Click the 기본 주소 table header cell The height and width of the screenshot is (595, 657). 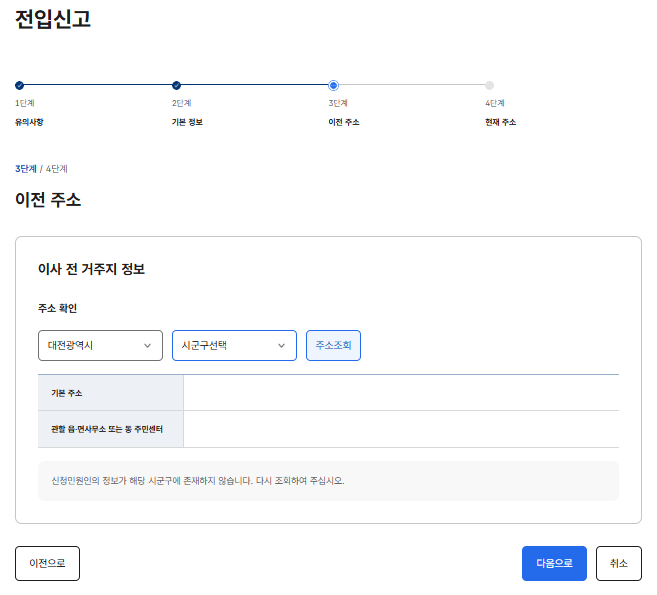point(111,393)
